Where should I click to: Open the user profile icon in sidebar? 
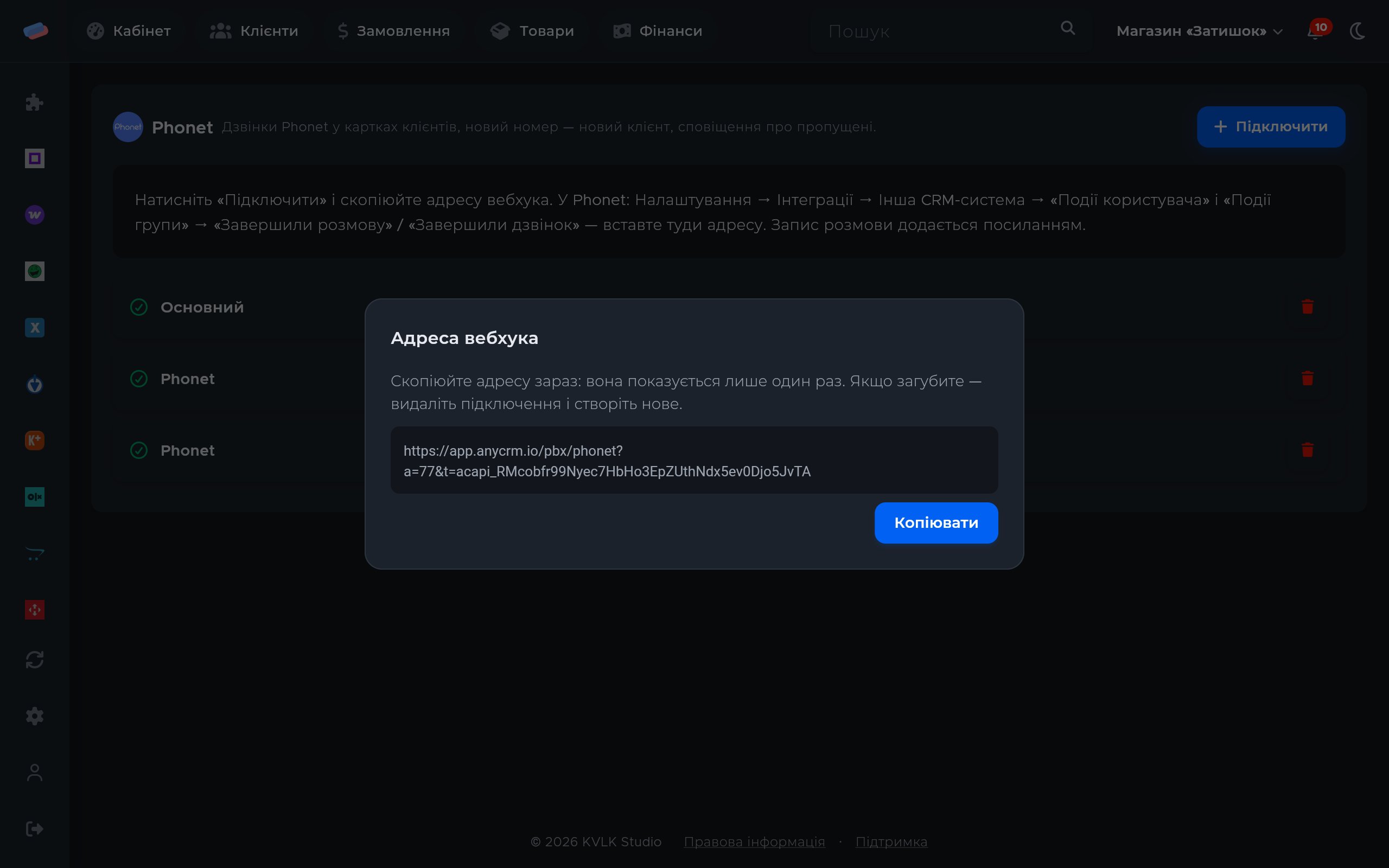(x=34, y=773)
